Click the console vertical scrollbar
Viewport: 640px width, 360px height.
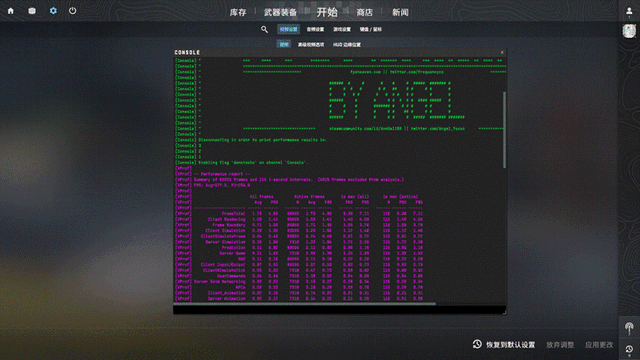coord(504,129)
